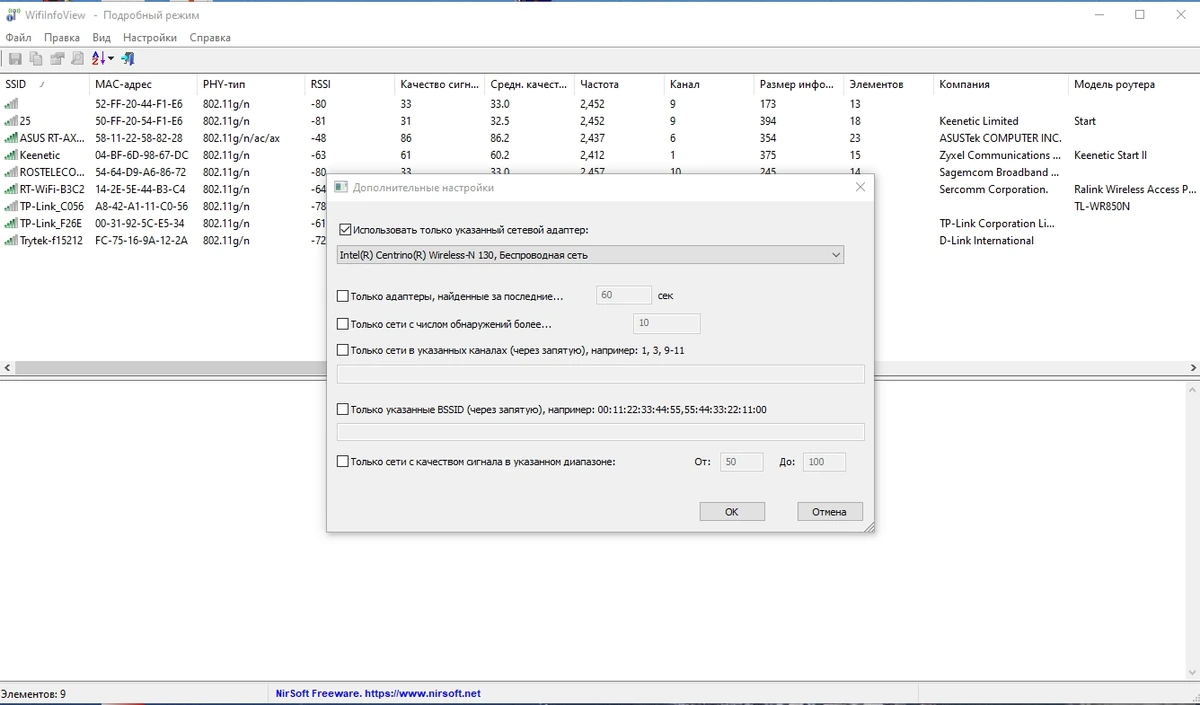Viewport: 1200px width, 705px height.
Task: Click the signal icon of ASUS RT-AX network
Action: coord(11,138)
